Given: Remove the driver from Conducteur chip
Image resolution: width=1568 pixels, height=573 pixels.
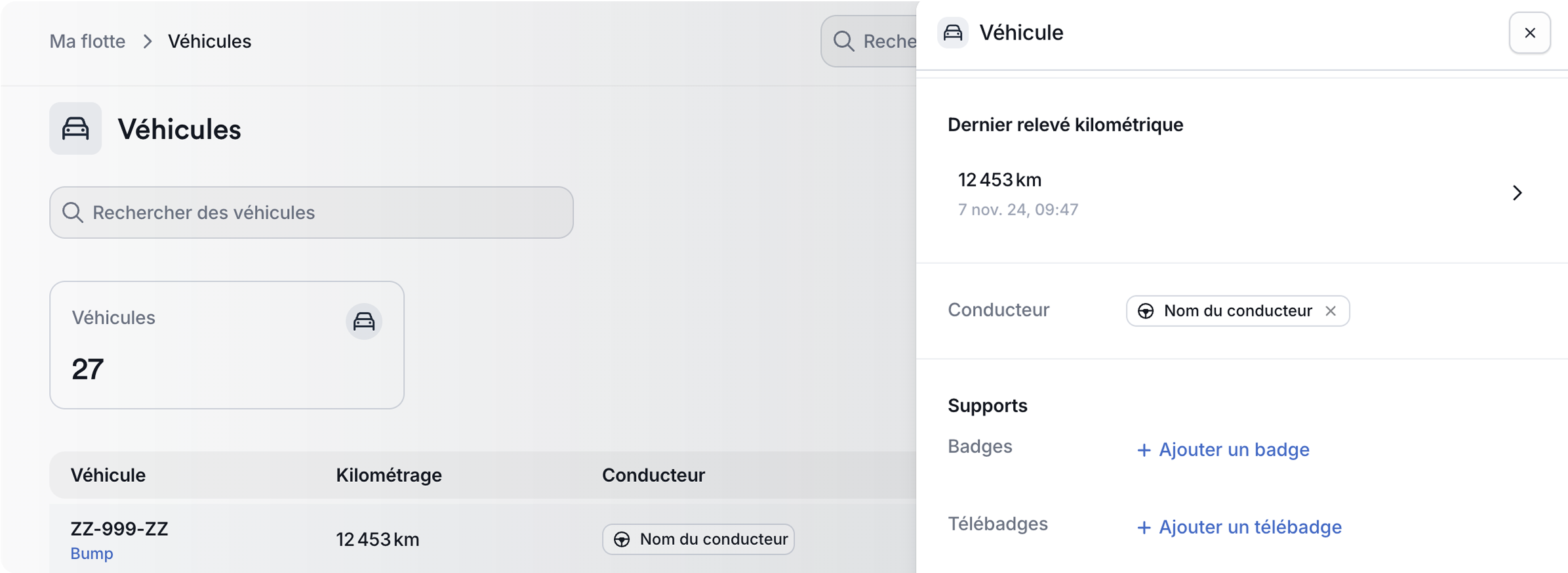Looking at the screenshot, I should 1331,311.
